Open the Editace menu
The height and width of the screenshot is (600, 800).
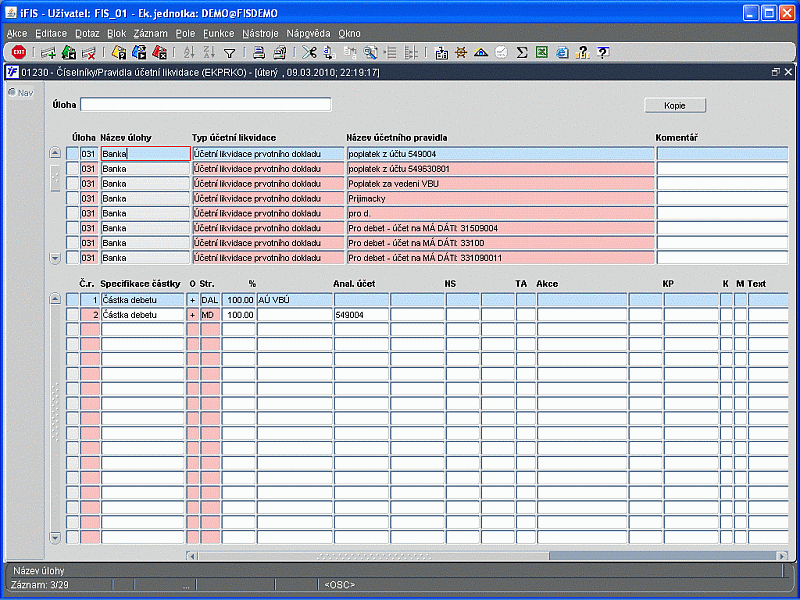[51, 34]
